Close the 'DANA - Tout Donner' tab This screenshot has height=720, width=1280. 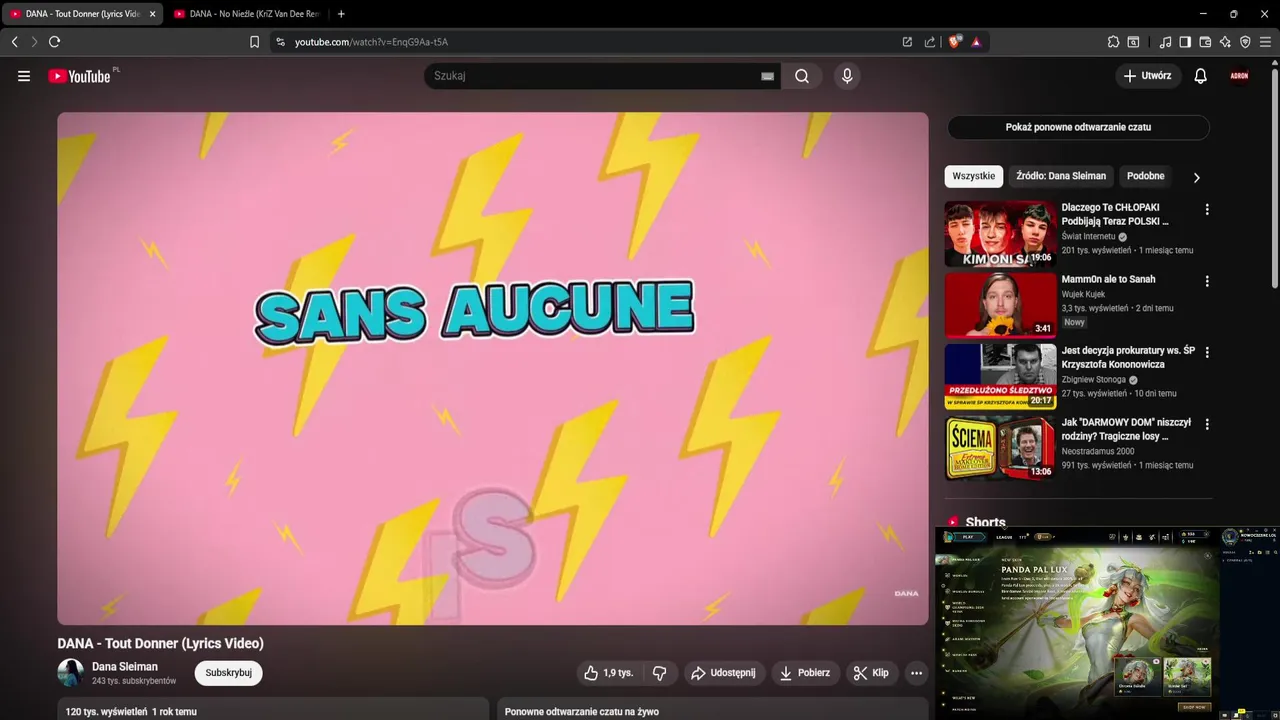(153, 14)
